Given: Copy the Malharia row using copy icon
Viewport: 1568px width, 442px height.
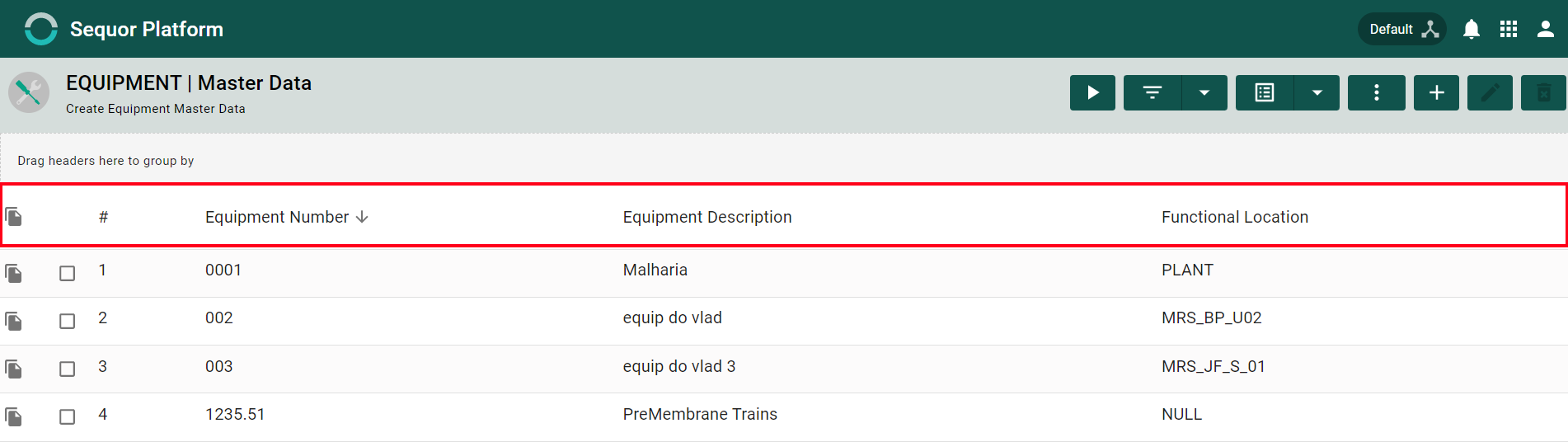Looking at the screenshot, I should (14, 273).
